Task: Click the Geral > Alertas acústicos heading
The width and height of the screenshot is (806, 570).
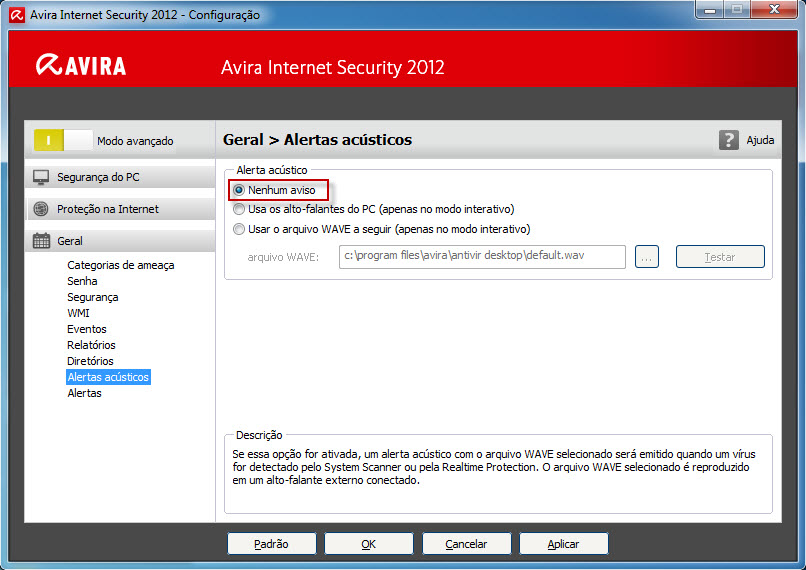Action: click(x=318, y=140)
